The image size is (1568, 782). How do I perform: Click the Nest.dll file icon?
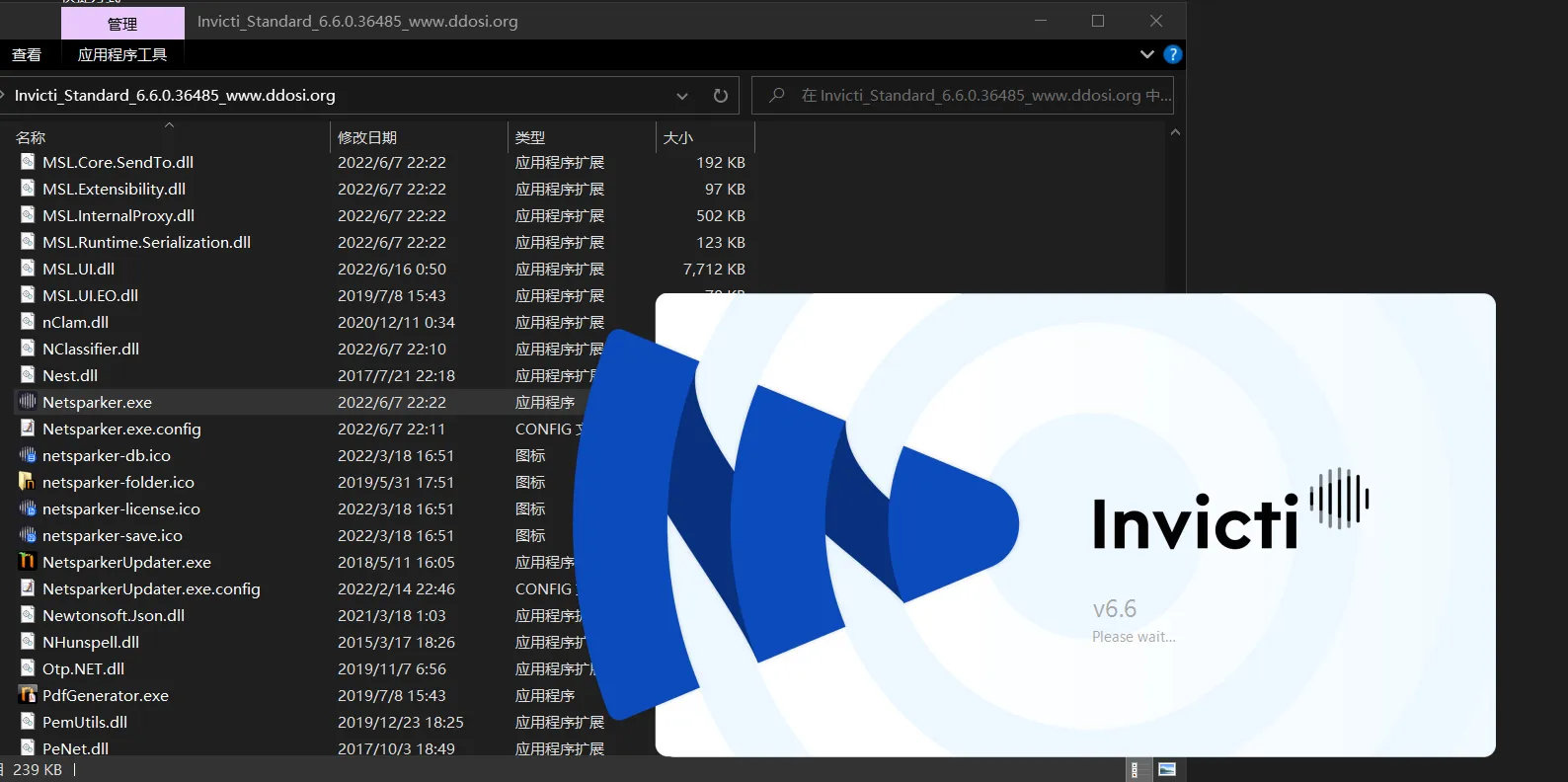[x=28, y=375]
